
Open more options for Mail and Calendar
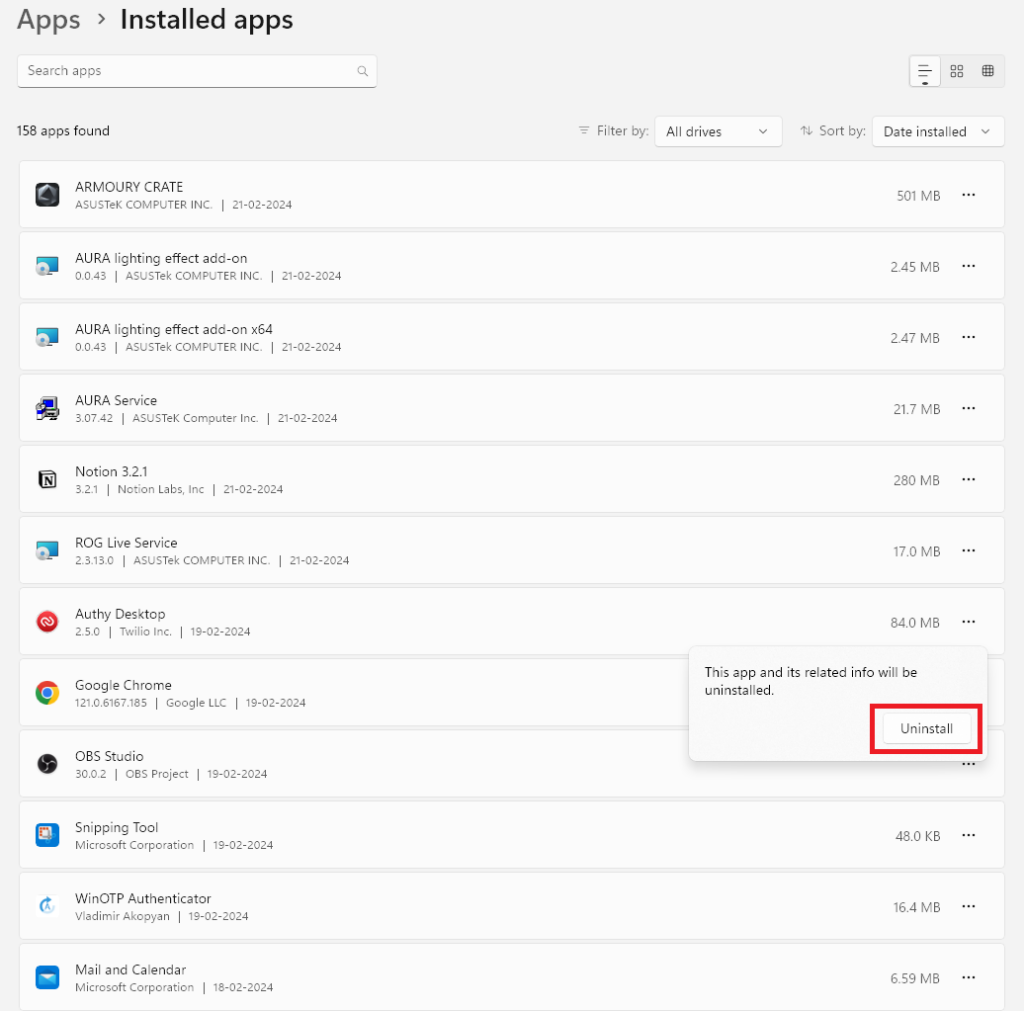pos(968,978)
